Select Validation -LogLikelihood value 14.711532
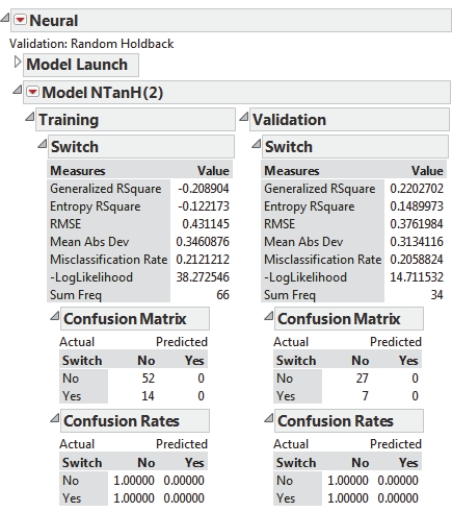Image resolution: width=452 pixels, height=512 pixels. point(417,277)
